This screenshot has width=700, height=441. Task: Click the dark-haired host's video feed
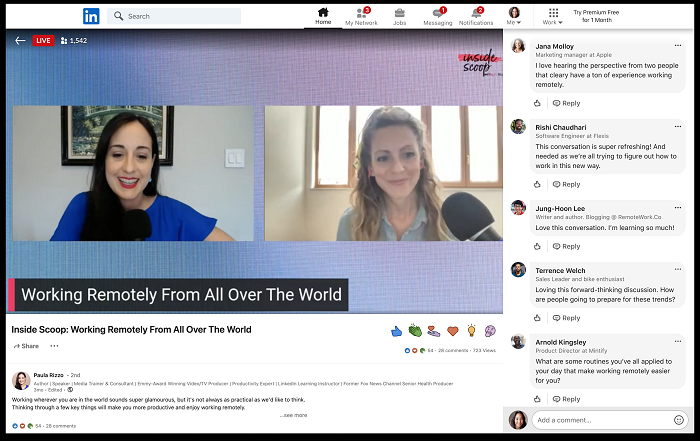click(133, 174)
